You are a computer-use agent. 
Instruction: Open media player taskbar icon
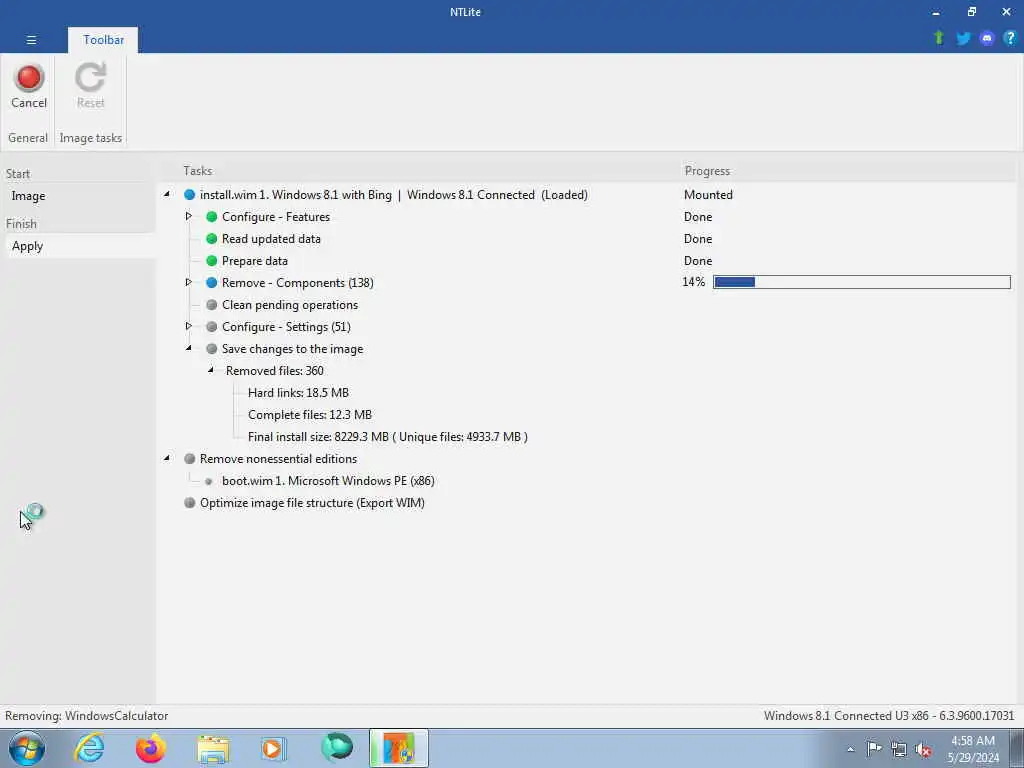click(x=274, y=748)
